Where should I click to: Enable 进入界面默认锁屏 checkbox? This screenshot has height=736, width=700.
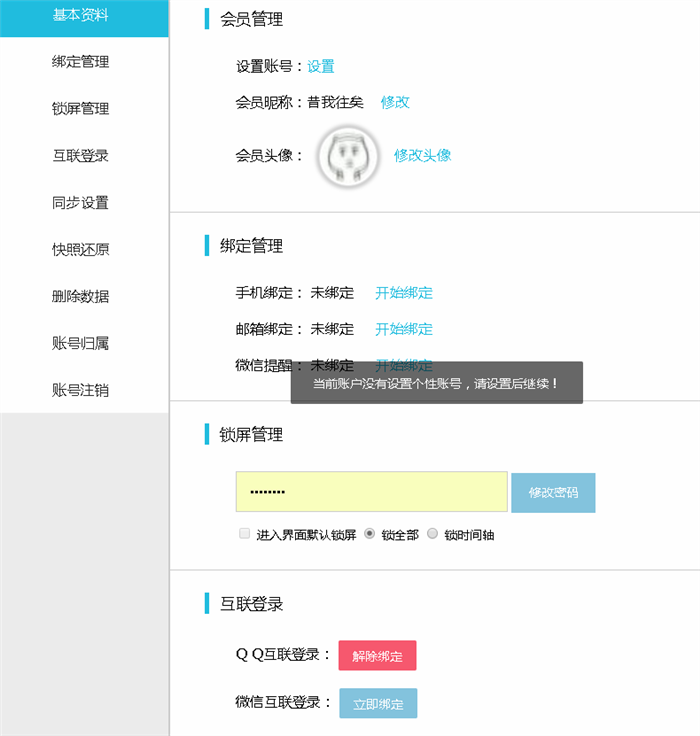245,534
